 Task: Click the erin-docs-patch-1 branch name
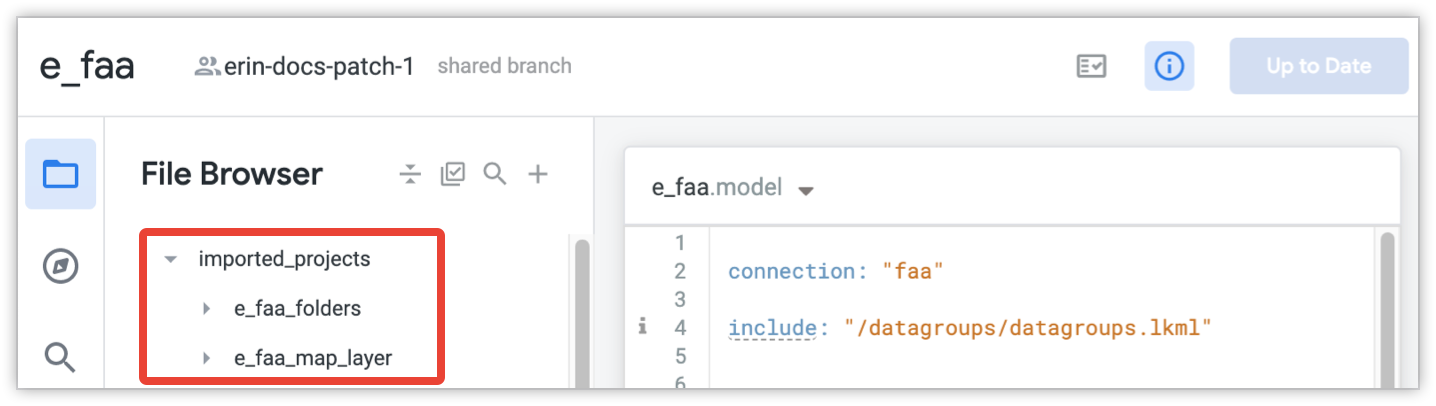tap(318, 67)
